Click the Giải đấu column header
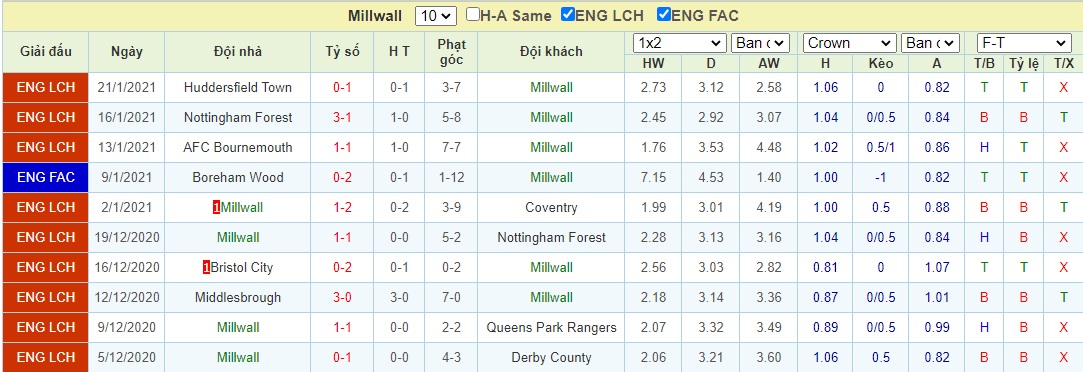The width and height of the screenshot is (1083, 372). click(46, 52)
